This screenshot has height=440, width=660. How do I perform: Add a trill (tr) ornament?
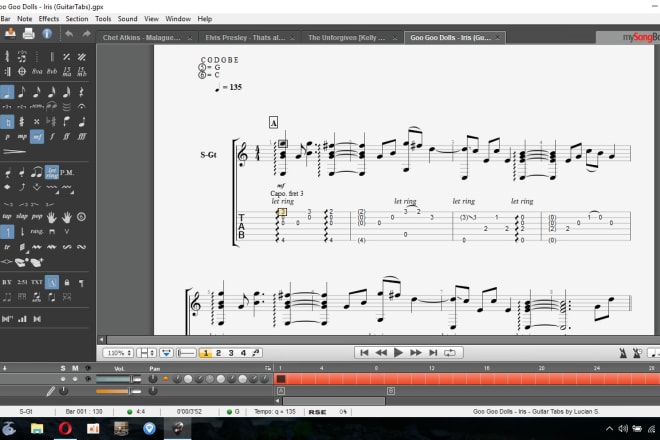pyautogui.click(x=7, y=247)
